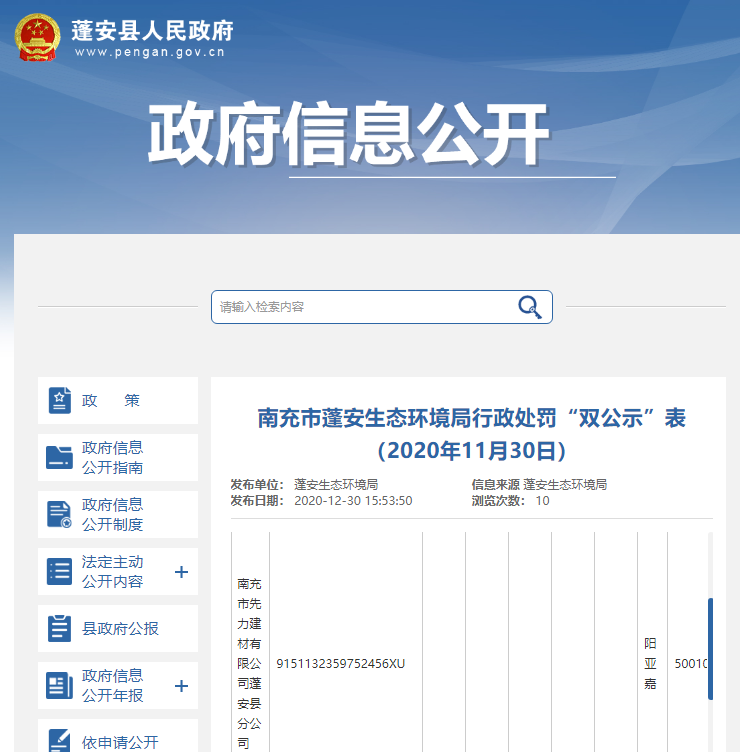The height and width of the screenshot is (752, 740).
Task: Click the code 91511323597524​56XU cell
Action: pos(341,664)
